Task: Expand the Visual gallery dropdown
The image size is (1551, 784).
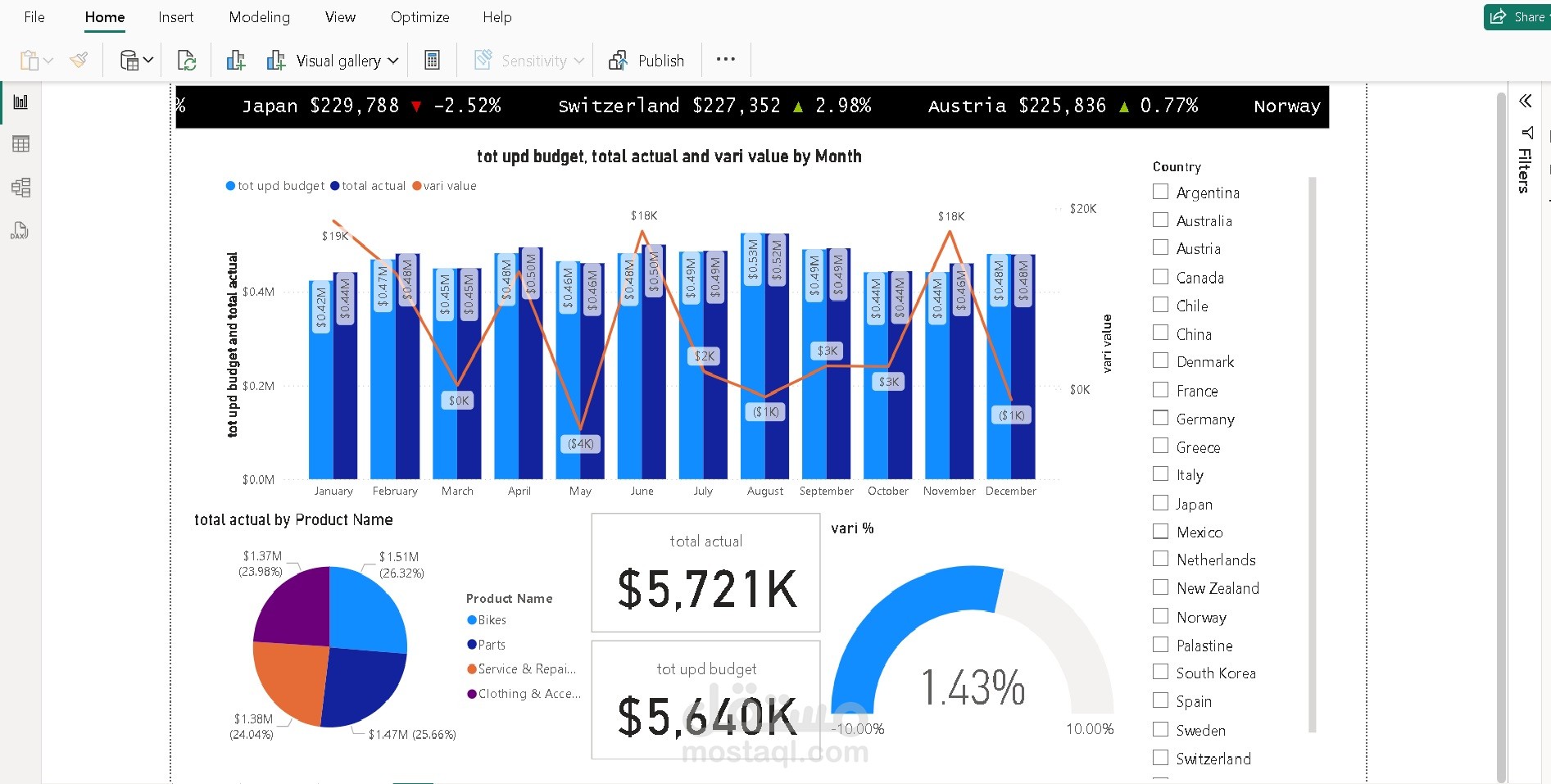Action: pyautogui.click(x=393, y=61)
